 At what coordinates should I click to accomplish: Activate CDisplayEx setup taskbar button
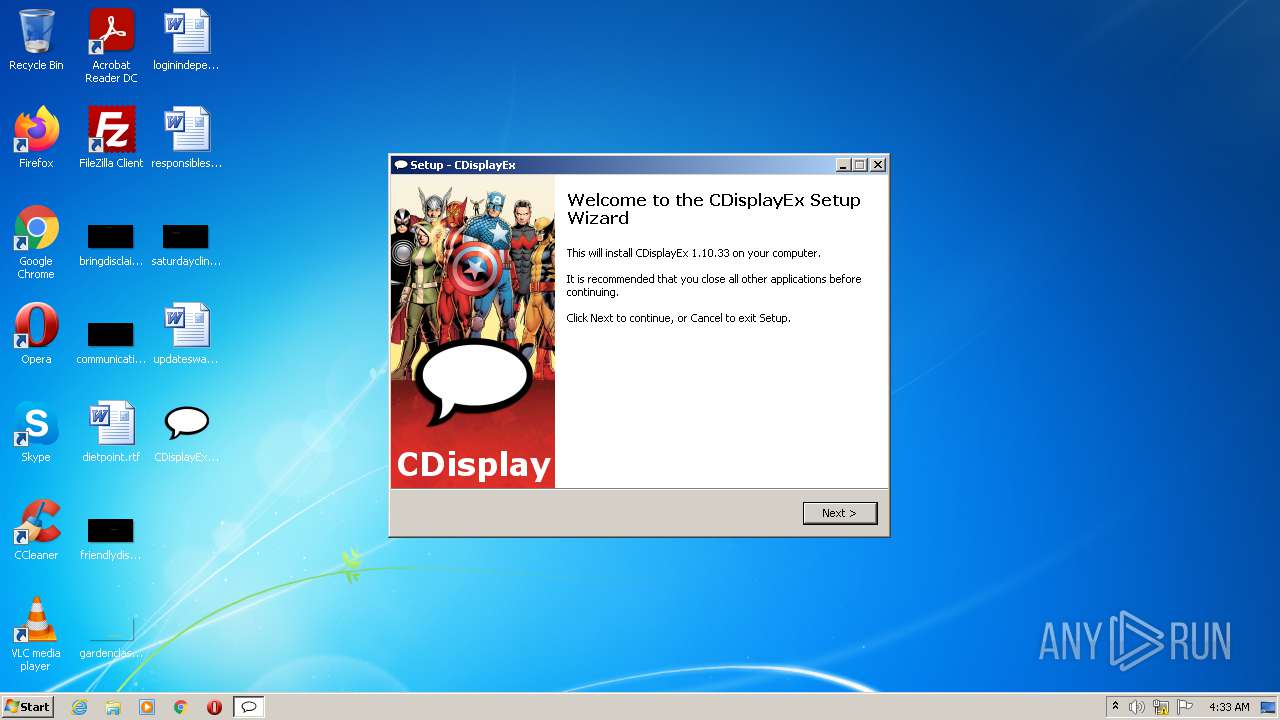(x=249, y=707)
